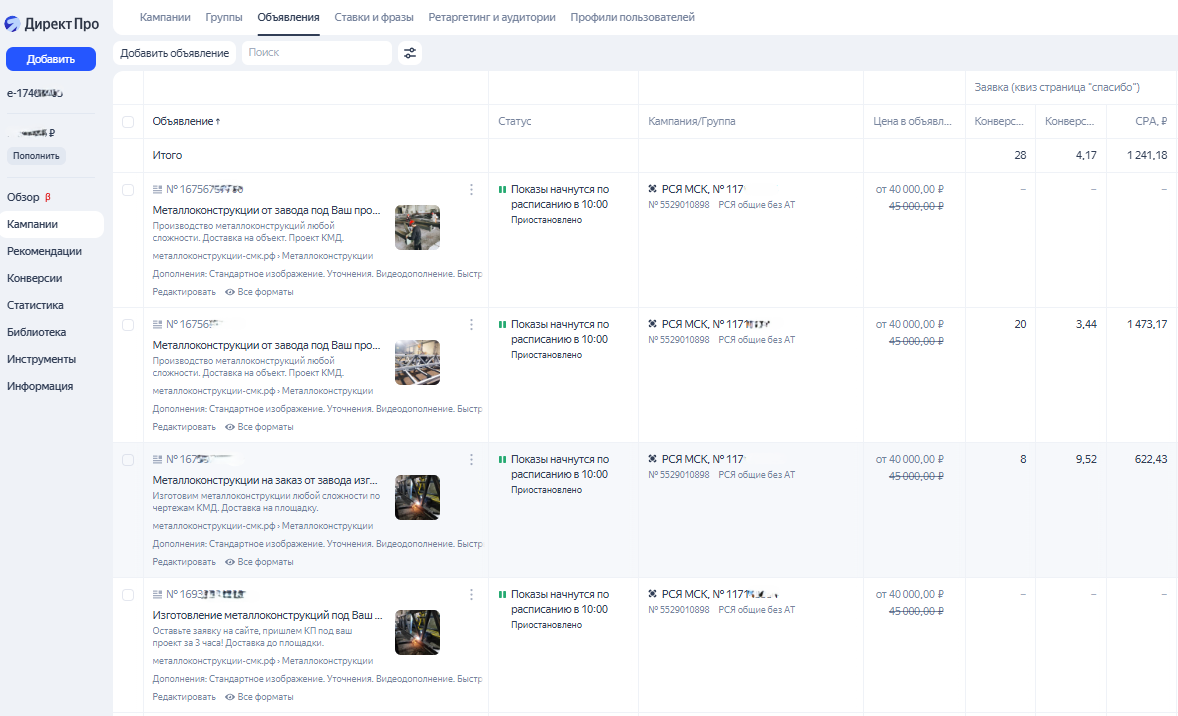The height and width of the screenshot is (716, 1178).
Task: Select the checkbox for the third ad
Action: [x=127, y=460]
